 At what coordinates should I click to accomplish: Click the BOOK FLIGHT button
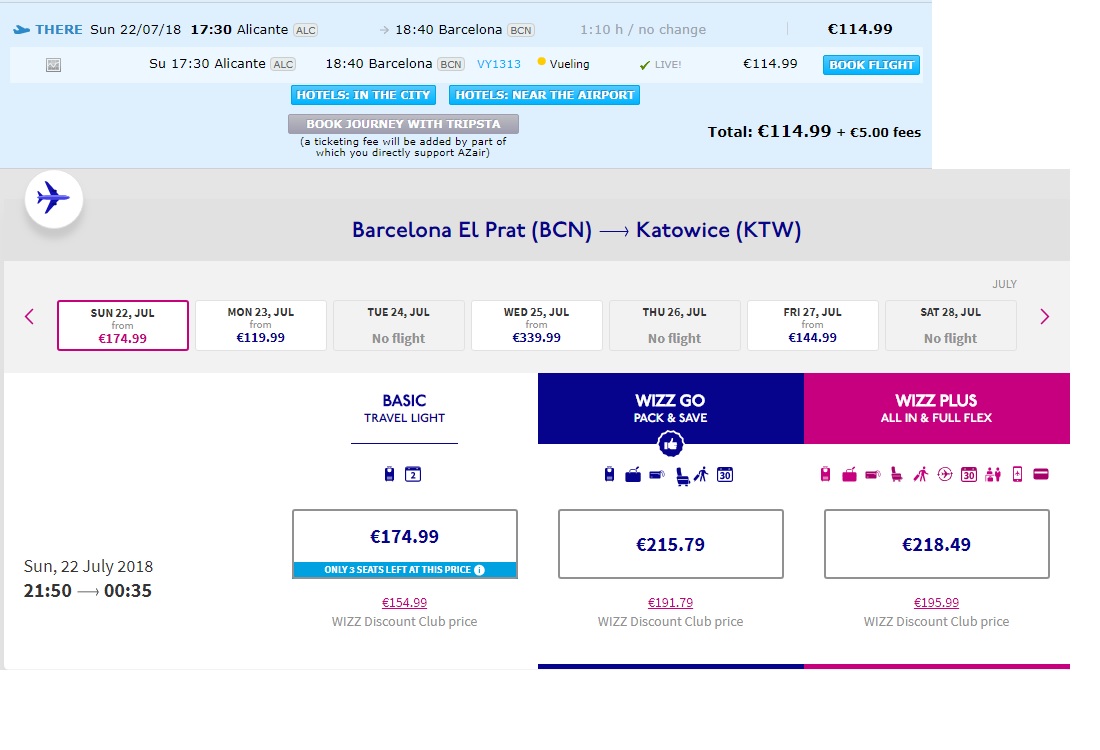(871, 65)
